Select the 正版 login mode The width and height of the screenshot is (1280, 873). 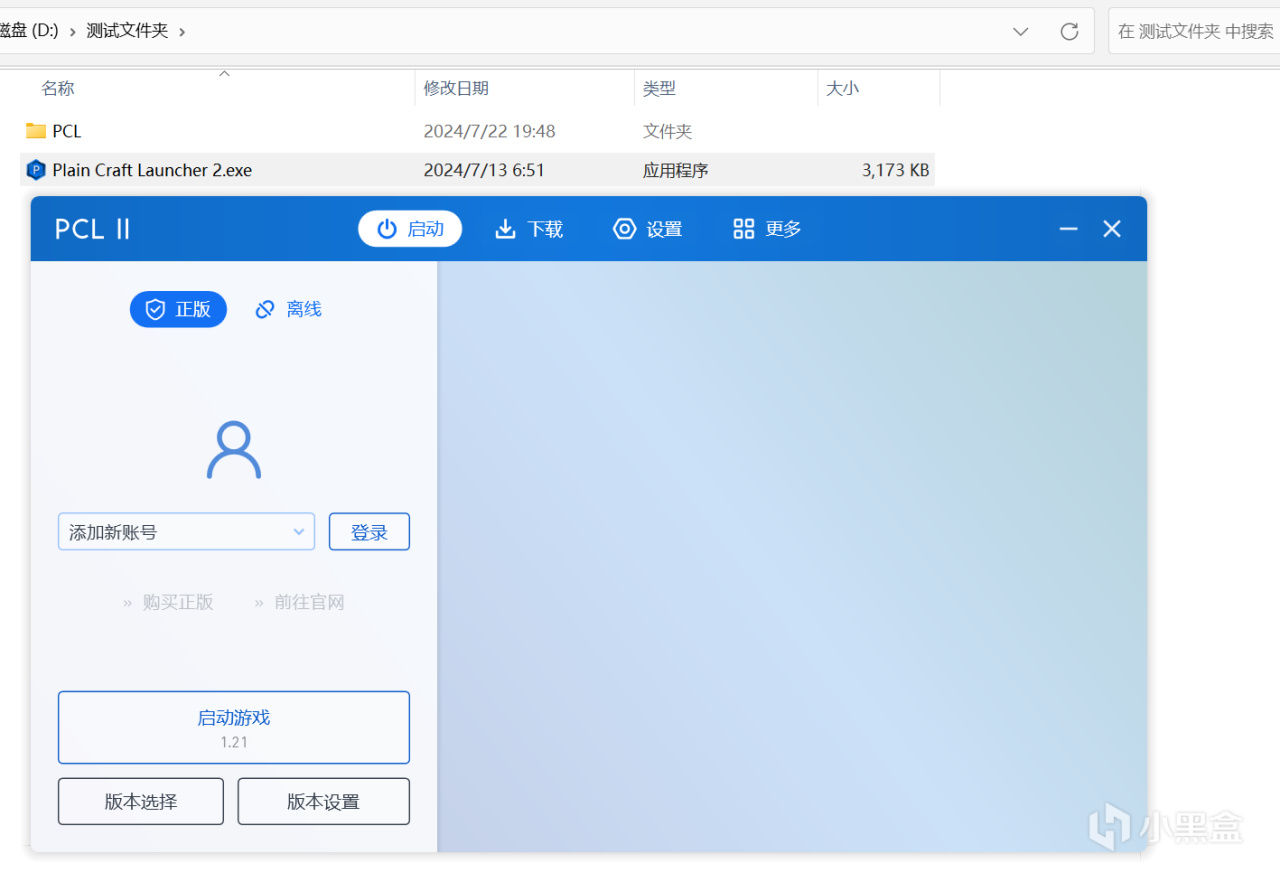coord(178,310)
